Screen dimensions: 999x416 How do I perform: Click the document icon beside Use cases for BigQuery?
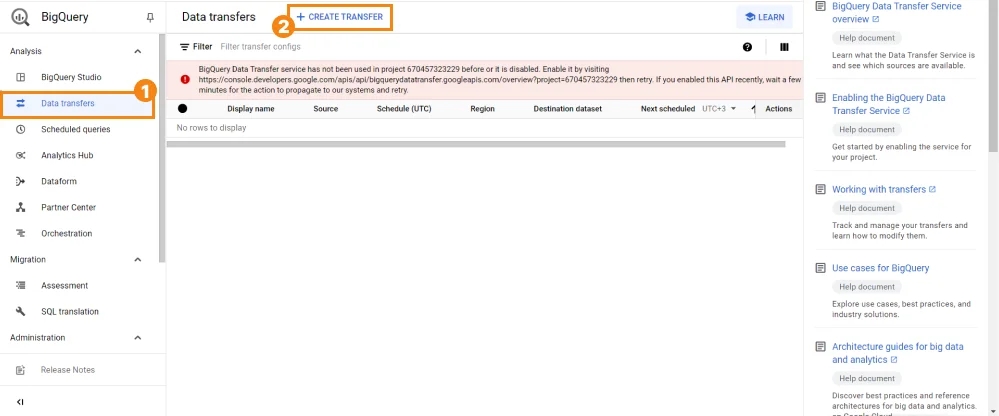pyautogui.click(x=821, y=268)
